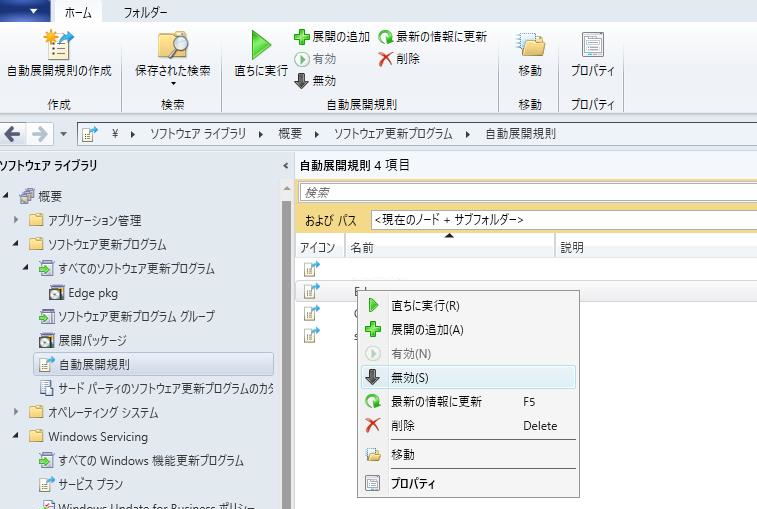757x509 pixels.
Task: Select 無効(S) in the context menu
Action: [410, 377]
